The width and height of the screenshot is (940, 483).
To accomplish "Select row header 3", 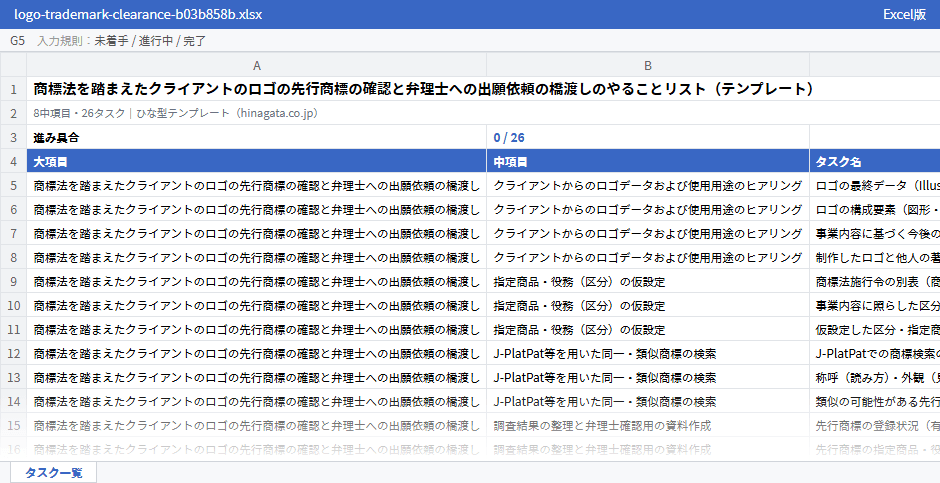I will point(13,137).
